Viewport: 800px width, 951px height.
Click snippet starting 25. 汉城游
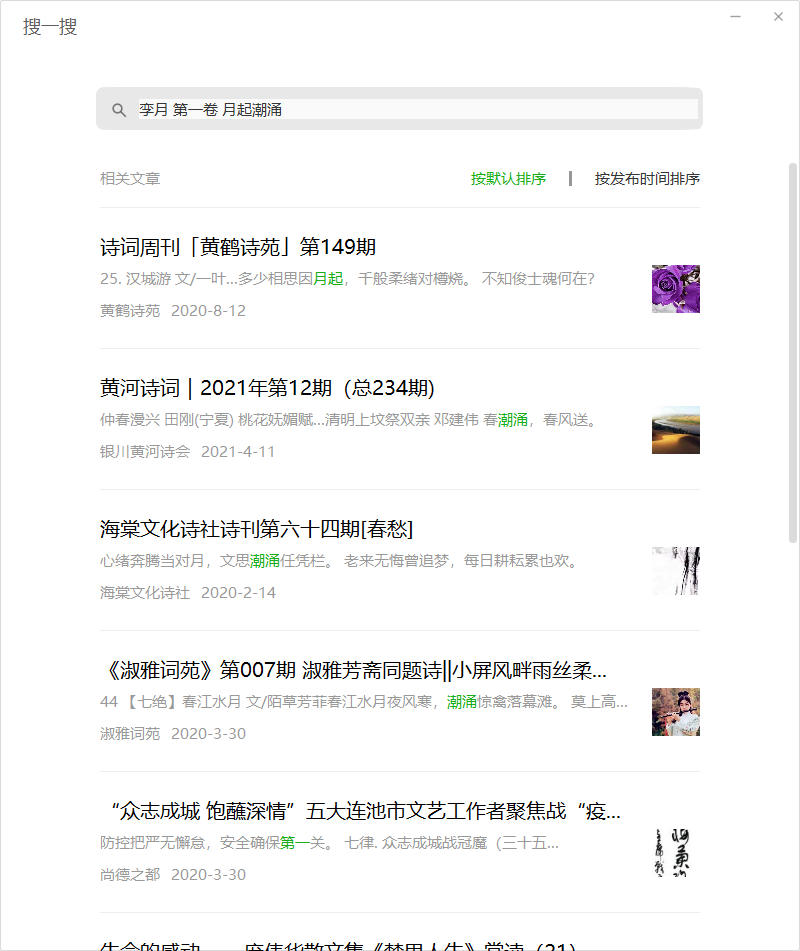[348, 279]
